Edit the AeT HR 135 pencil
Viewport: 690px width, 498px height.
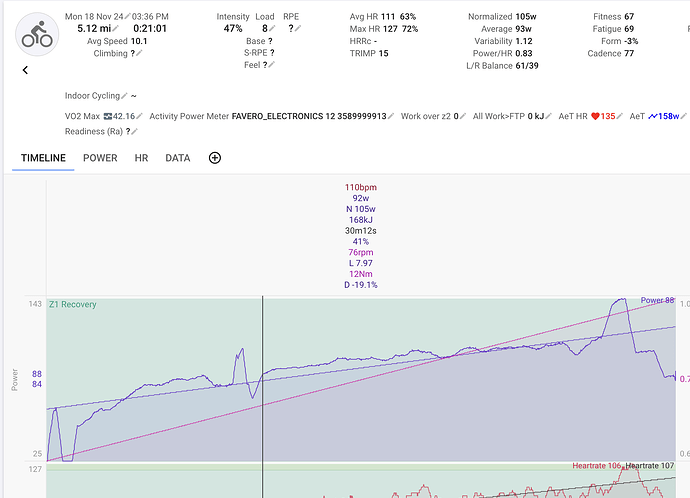[620, 116]
